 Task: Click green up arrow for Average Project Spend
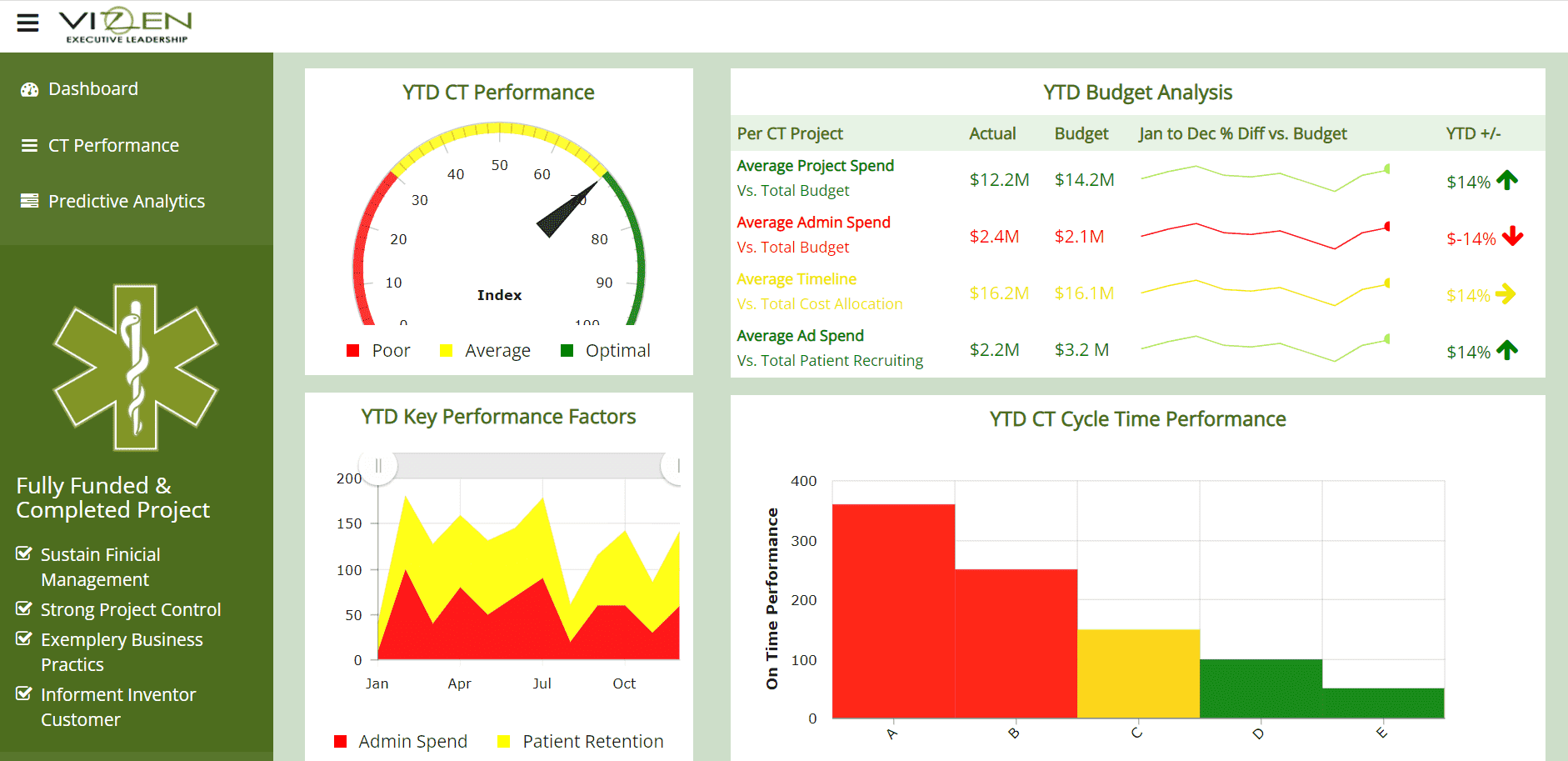pos(1507,180)
